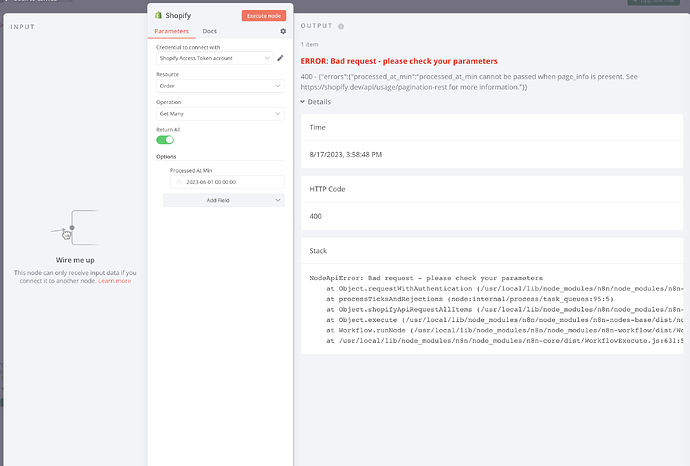Open the Operation dropdown showing Get Many
The width and height of the screenshot is (690, 466).
coord(220,114)
